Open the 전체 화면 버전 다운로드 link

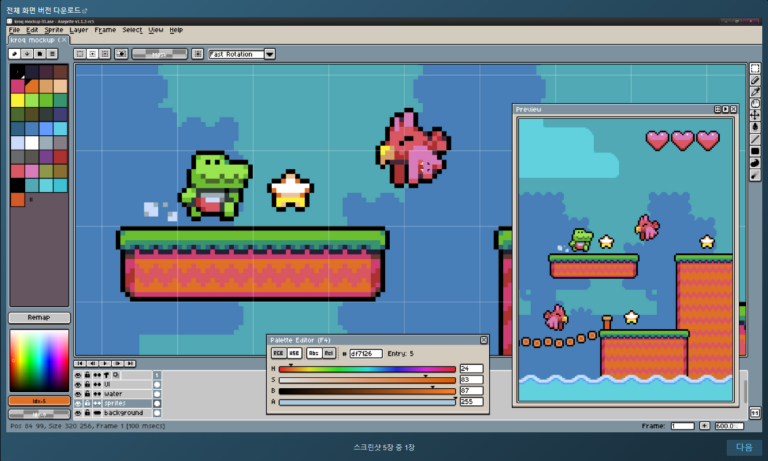[x=47, y=10]
